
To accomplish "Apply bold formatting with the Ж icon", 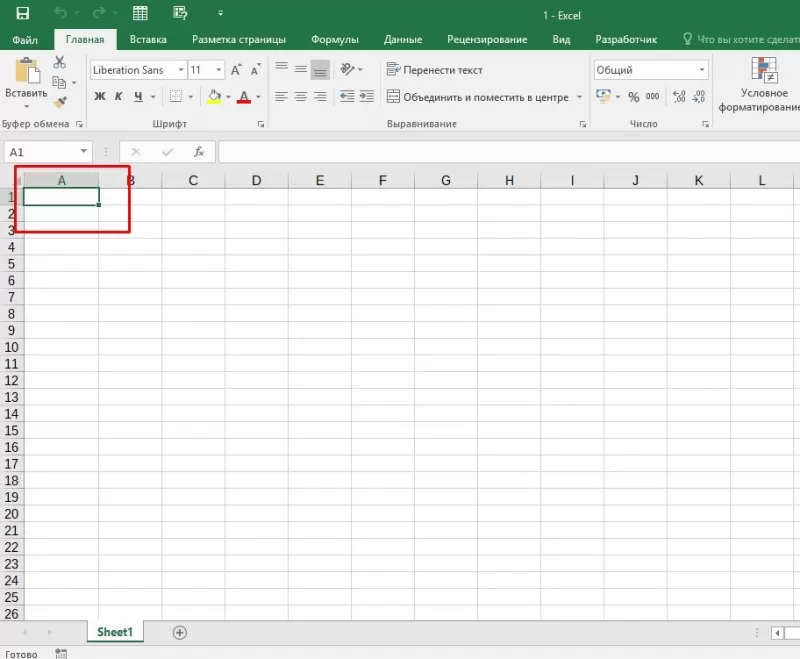I will 99,96.
